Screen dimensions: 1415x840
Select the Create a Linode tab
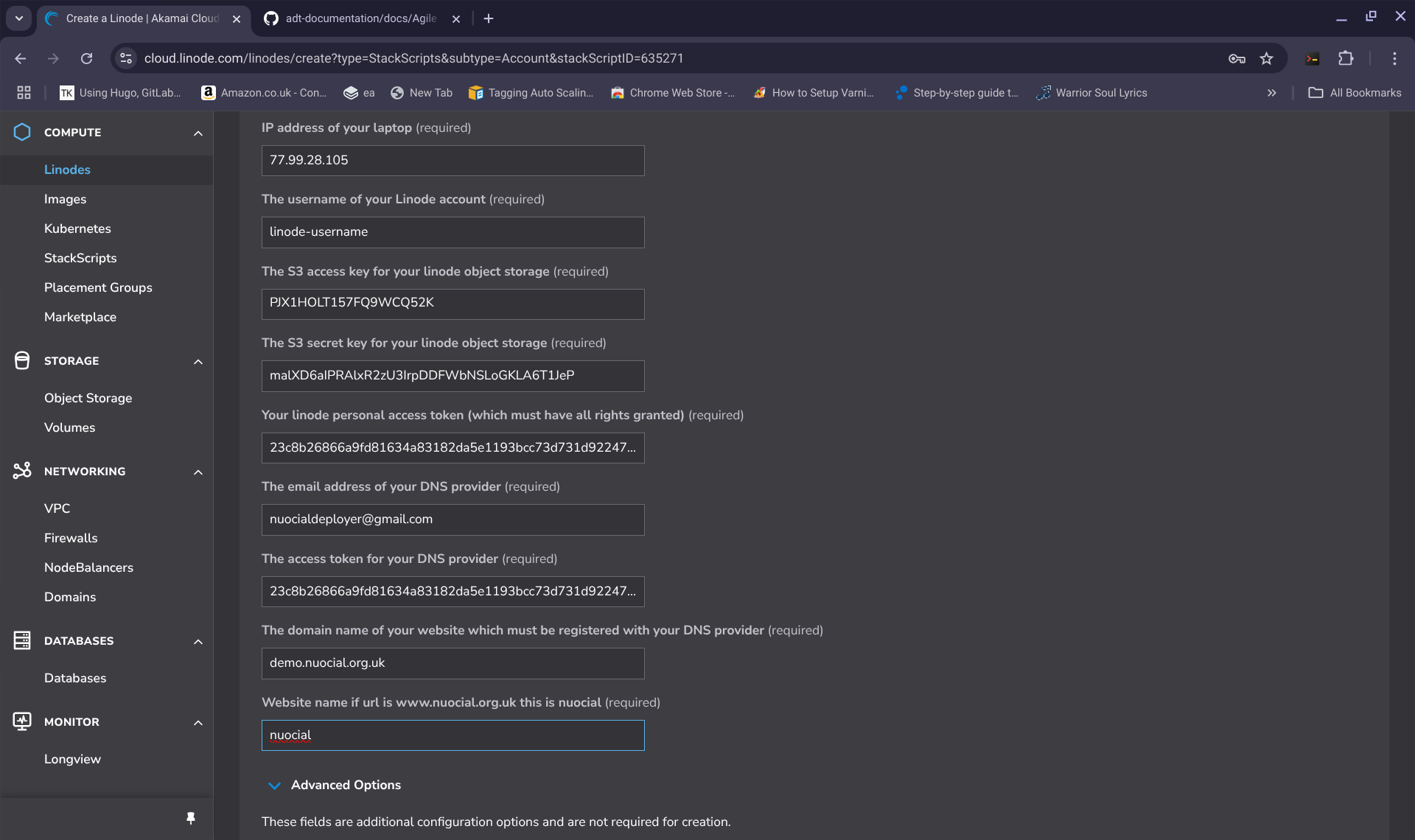click(143, 18)
